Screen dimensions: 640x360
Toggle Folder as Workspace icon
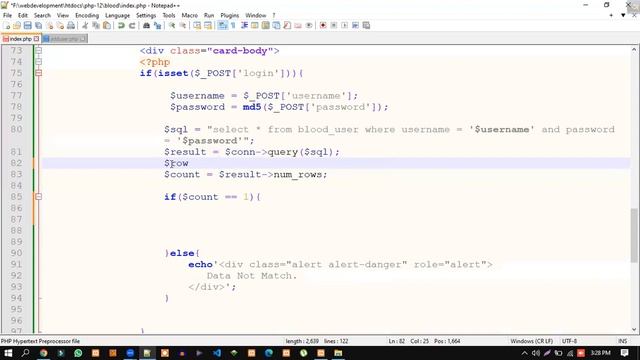[298, 26]
